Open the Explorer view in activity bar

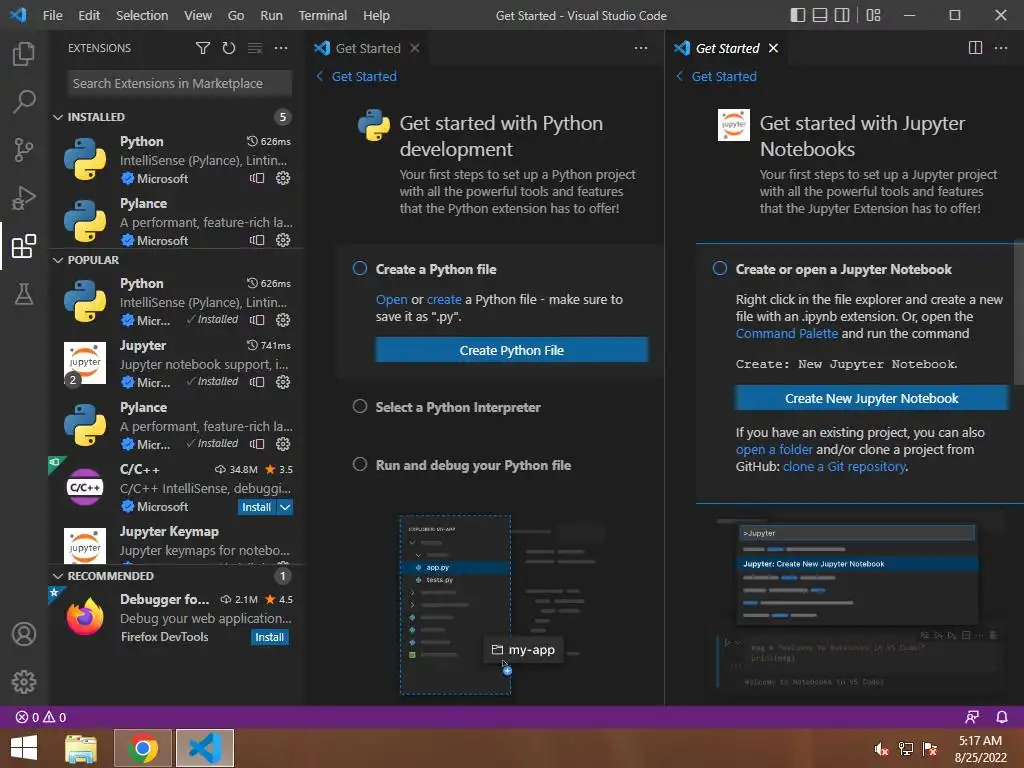click(x=24, y=54)
